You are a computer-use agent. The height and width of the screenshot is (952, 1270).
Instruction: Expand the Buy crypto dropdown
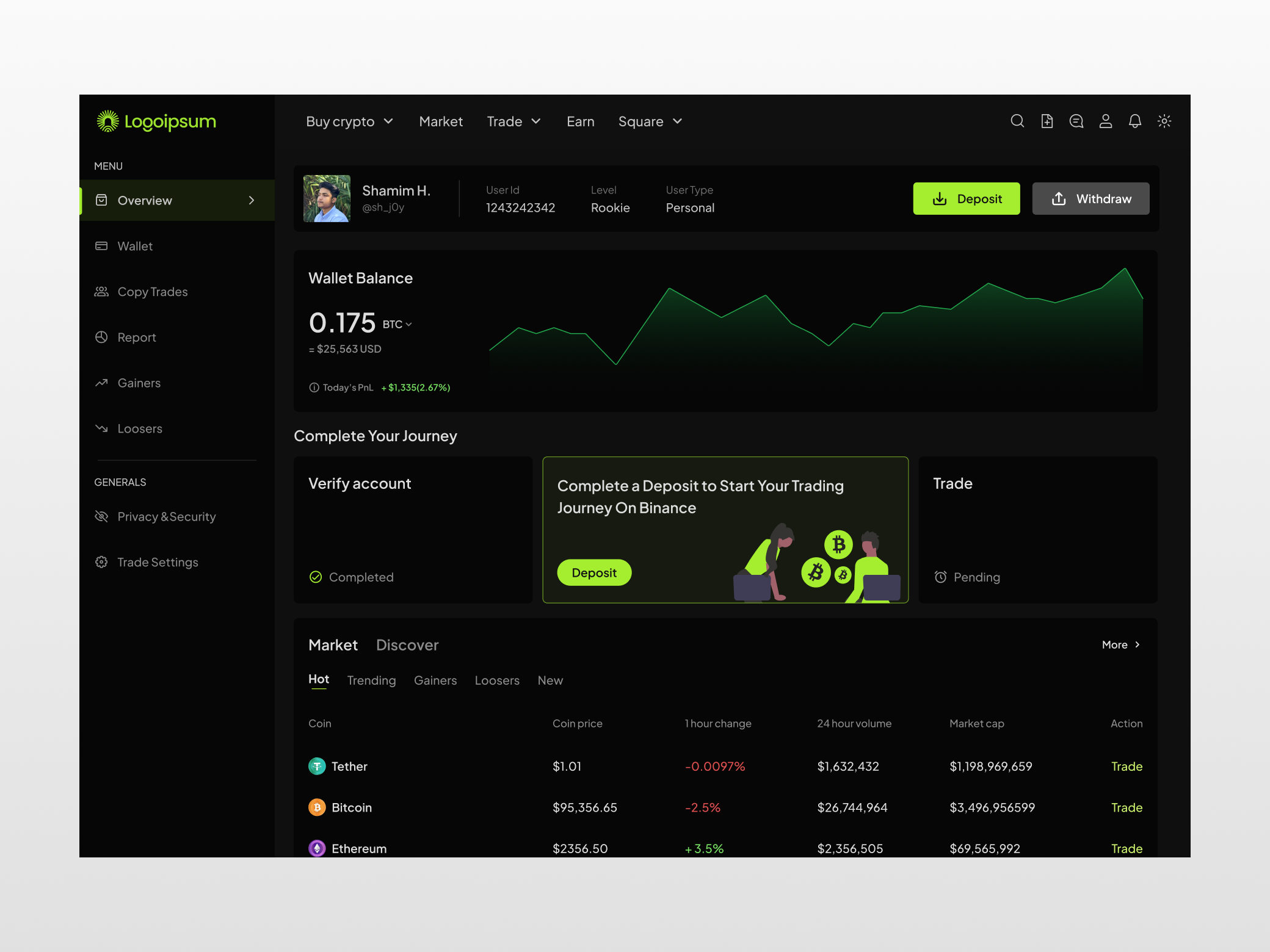click(x=349, y=121)
